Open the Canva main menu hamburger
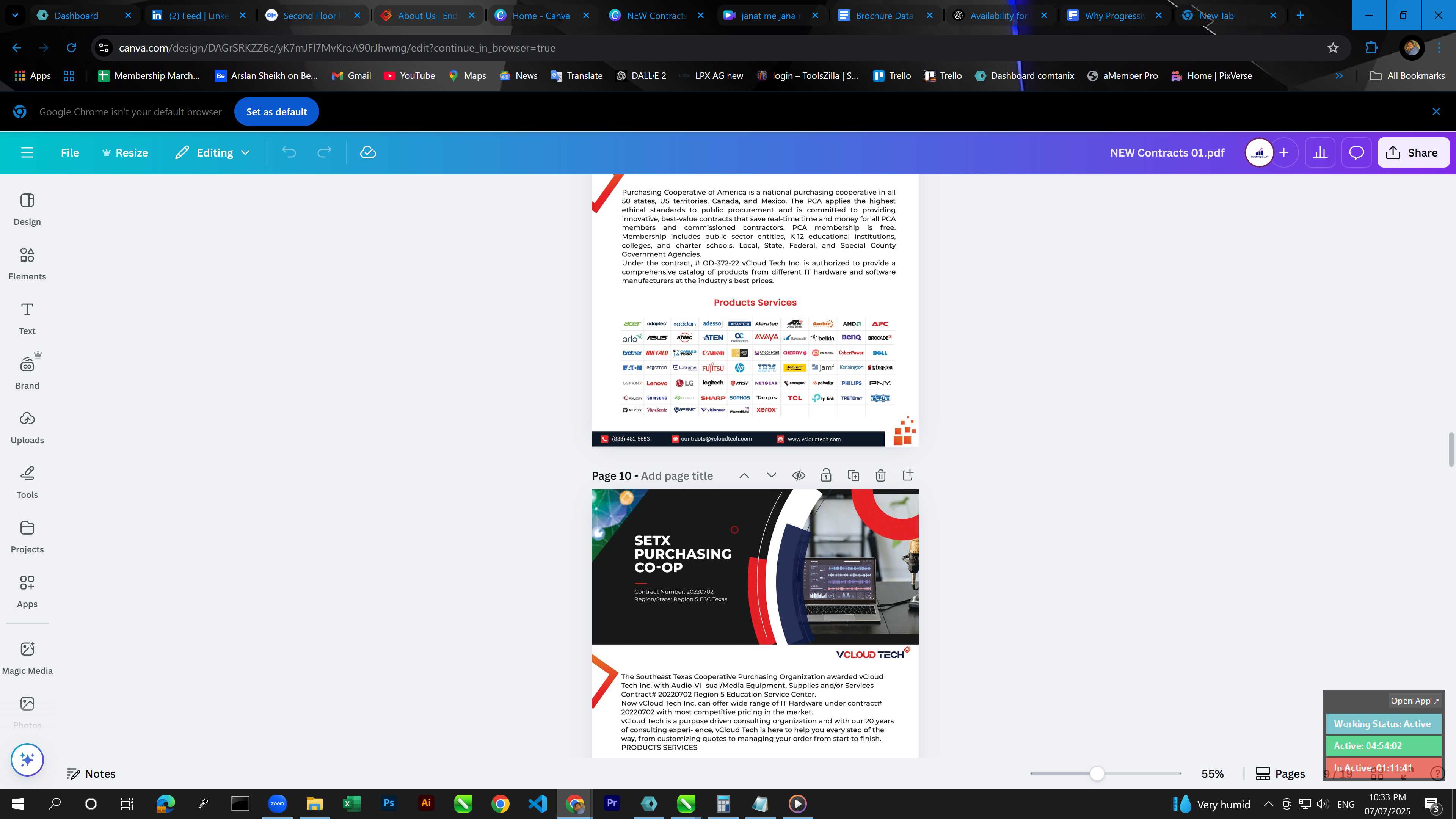The image size is (1456, 819). (x=27, y=152)
